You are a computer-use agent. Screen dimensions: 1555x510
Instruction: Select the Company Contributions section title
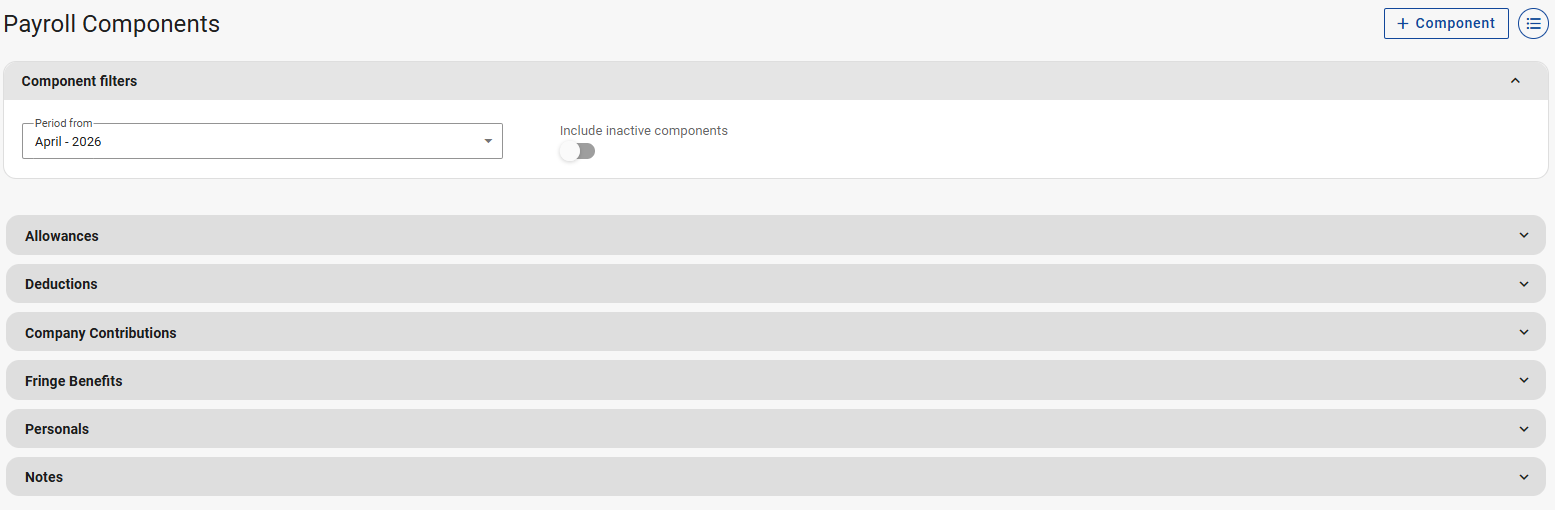click(x=100, y=333)
